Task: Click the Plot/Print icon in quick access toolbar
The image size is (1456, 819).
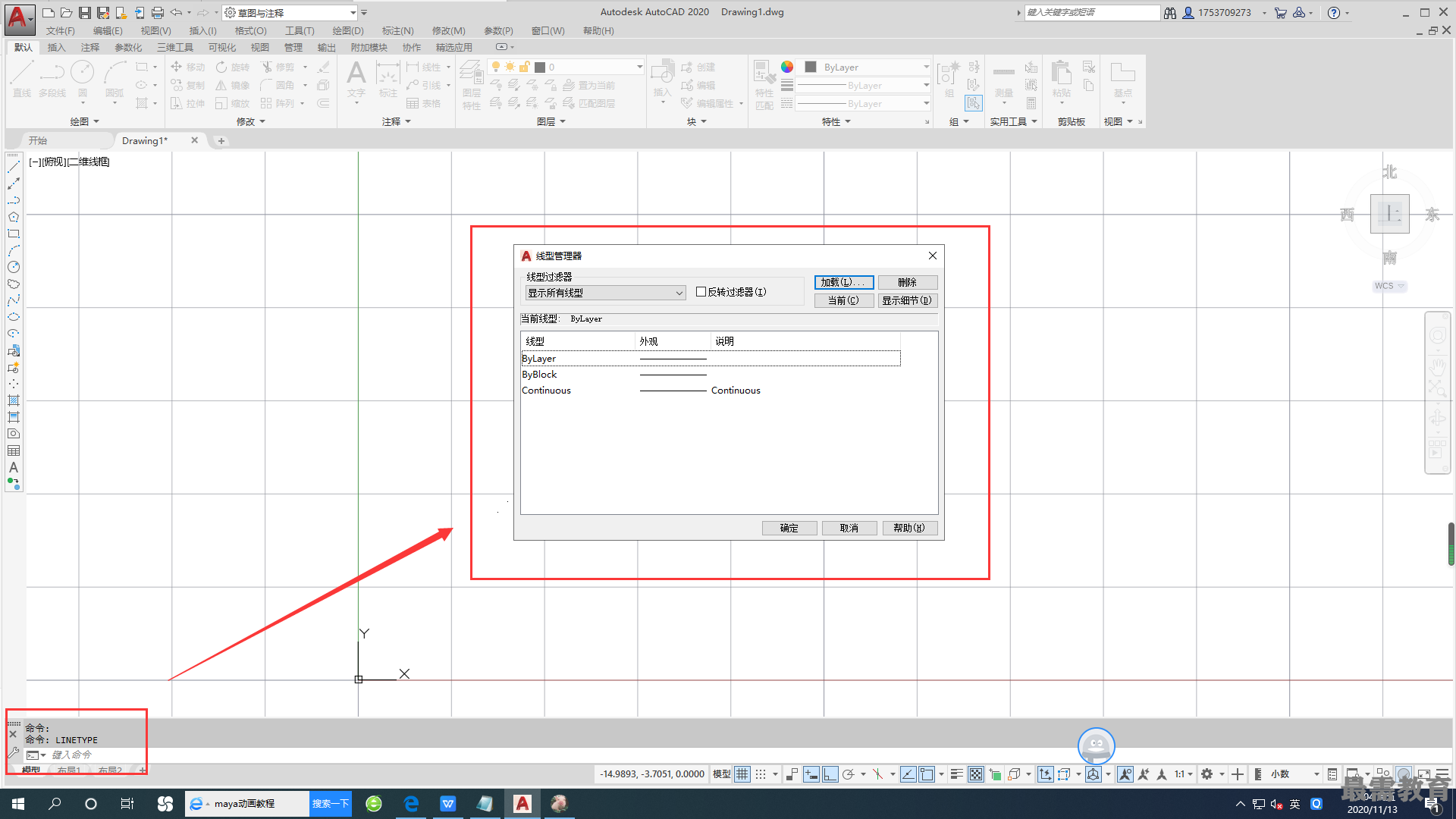Action: point(158,13)
